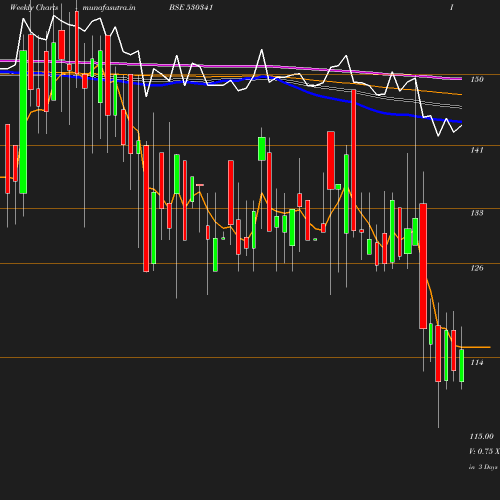The image size is (500, 500).
Task: Click the 133 price axis label
Action: pyautogui.click(x=477, y=213)
